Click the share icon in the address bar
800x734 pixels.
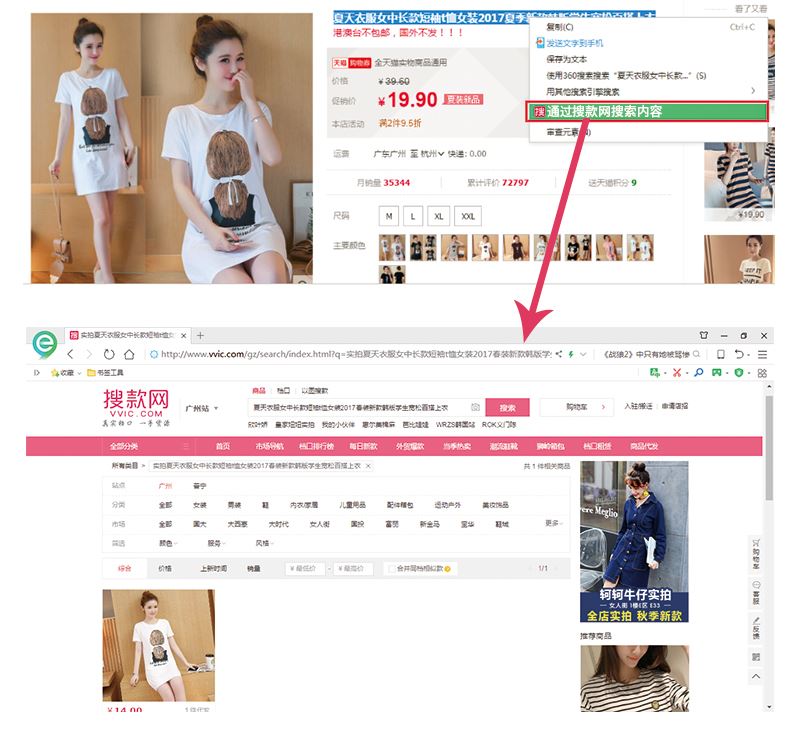pos(559,354)
